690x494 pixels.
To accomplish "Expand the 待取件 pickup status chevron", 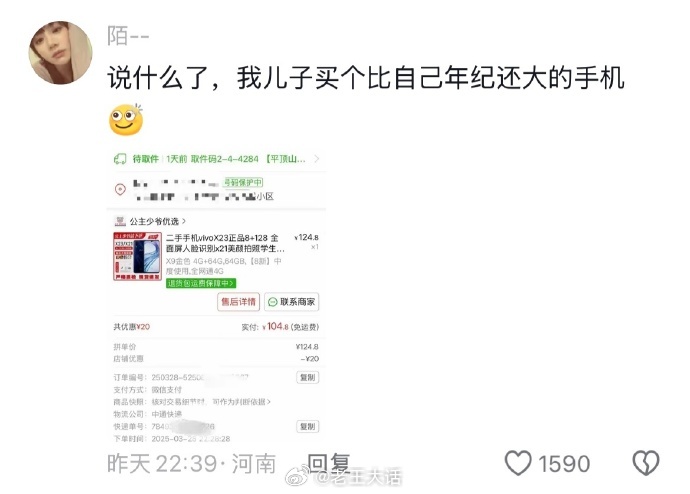I will coord(316,159).
